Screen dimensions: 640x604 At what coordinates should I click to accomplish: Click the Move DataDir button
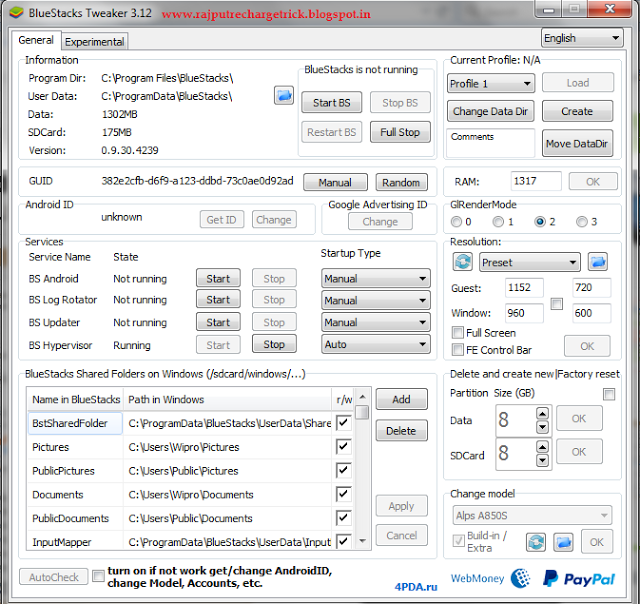click(577, 143)
